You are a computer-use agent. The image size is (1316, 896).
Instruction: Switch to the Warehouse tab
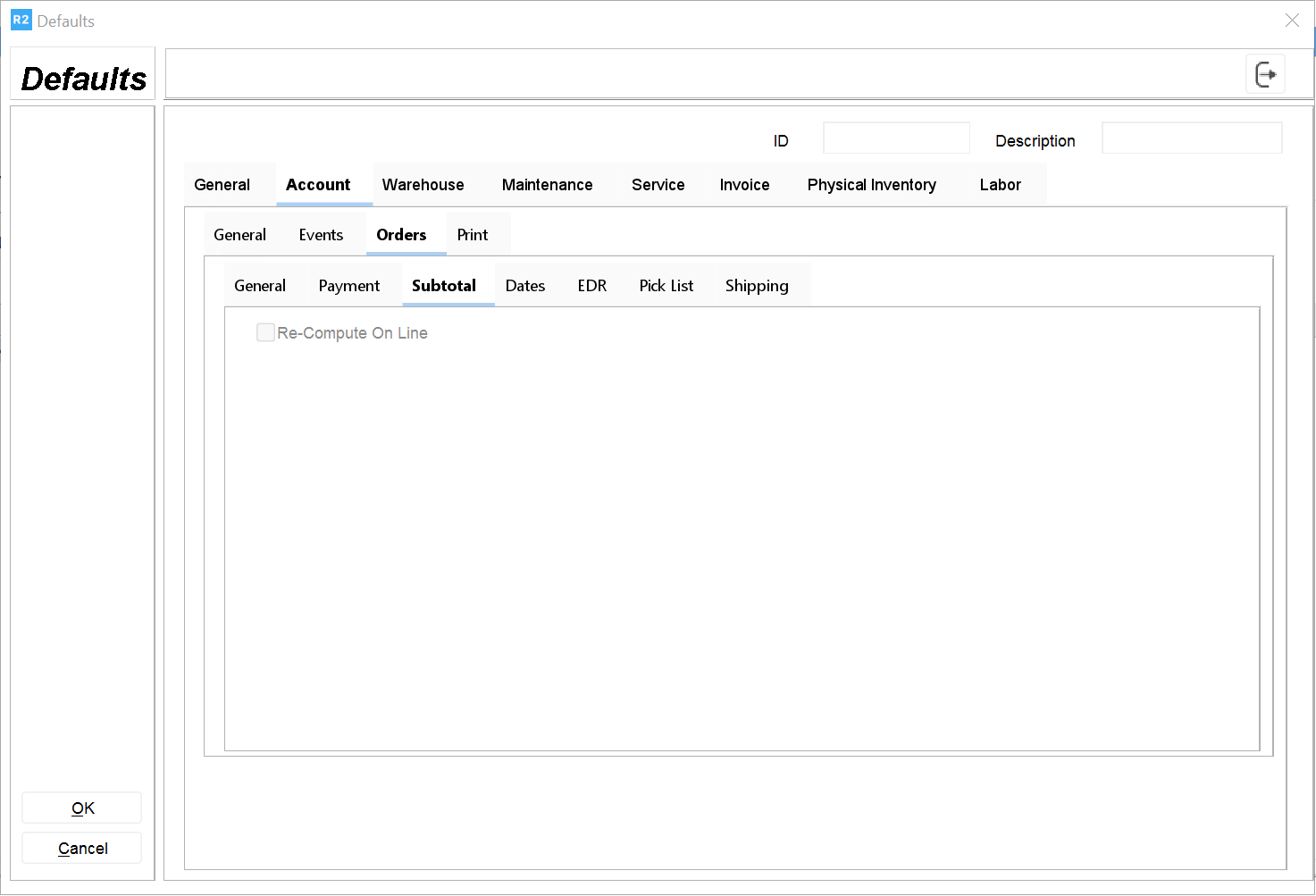423,185
